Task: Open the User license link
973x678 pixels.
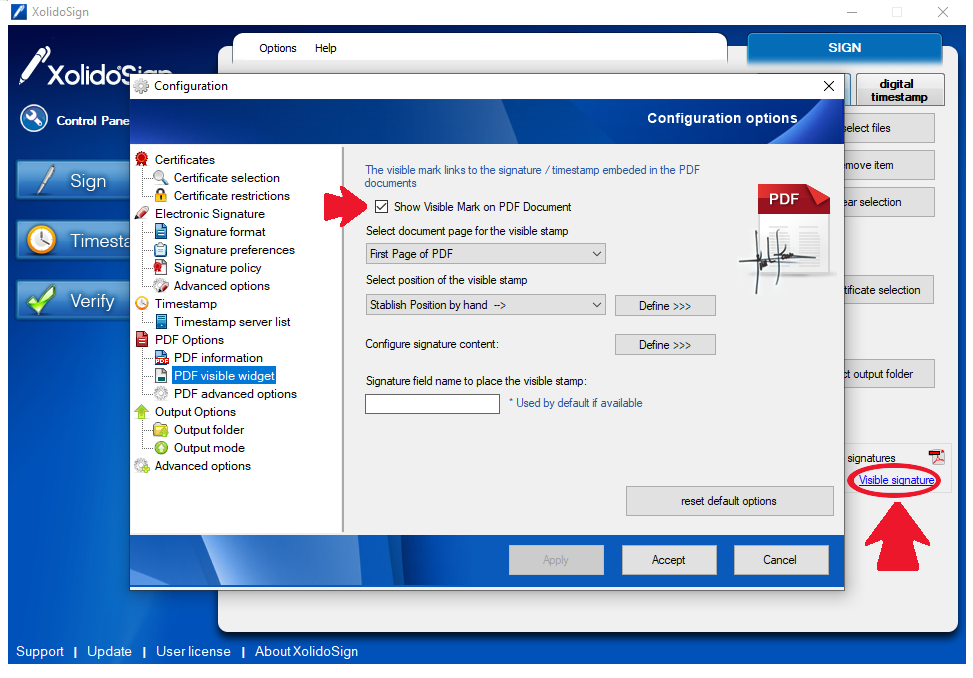Action: click(x=193, y=651)
